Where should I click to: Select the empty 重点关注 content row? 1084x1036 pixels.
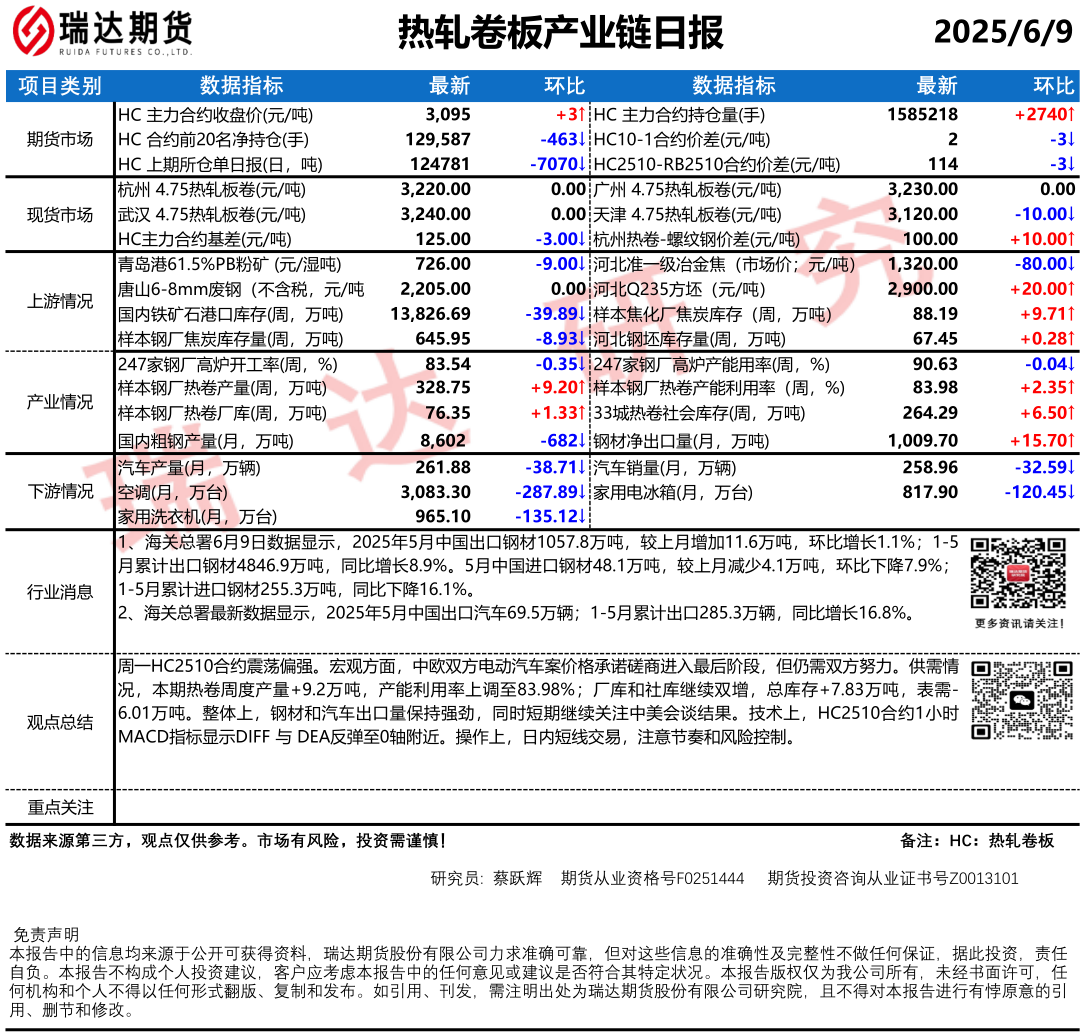click(597, 807)
